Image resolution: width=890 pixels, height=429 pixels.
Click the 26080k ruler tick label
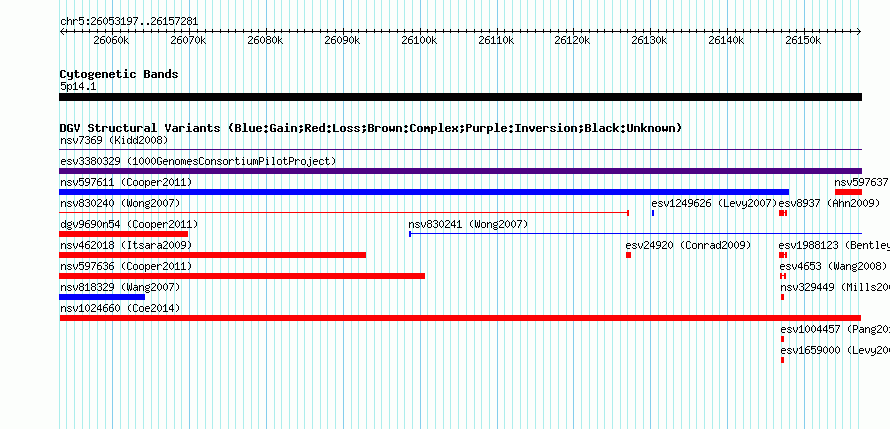click(266, 40)
